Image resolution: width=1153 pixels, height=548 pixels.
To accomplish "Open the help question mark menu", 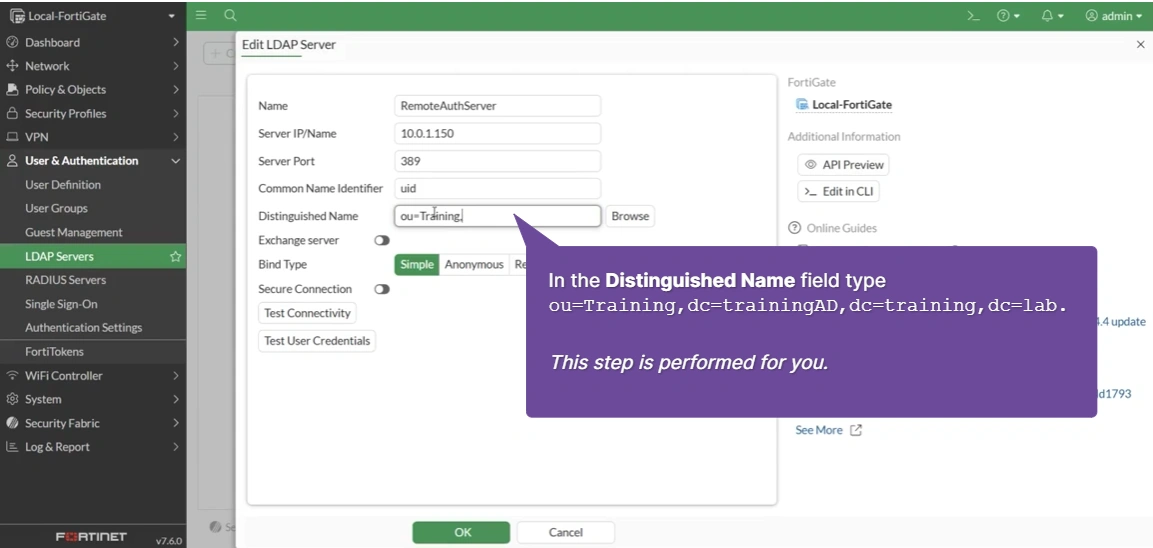I will [1007, 15].
